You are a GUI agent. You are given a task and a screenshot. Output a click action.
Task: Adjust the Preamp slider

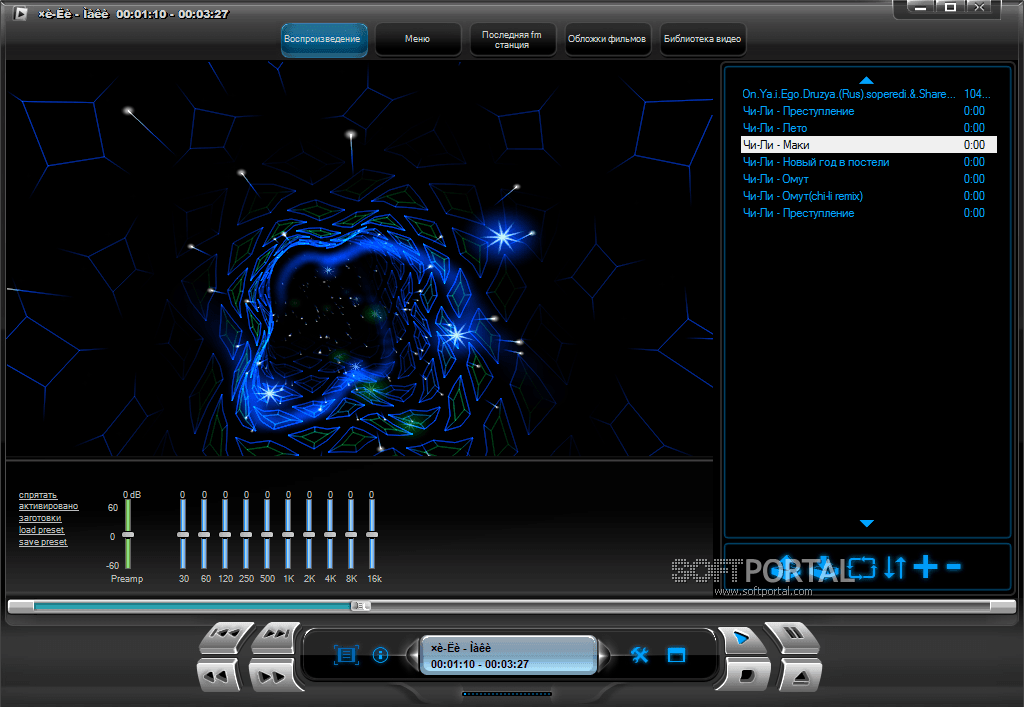(x=128, y=535)
